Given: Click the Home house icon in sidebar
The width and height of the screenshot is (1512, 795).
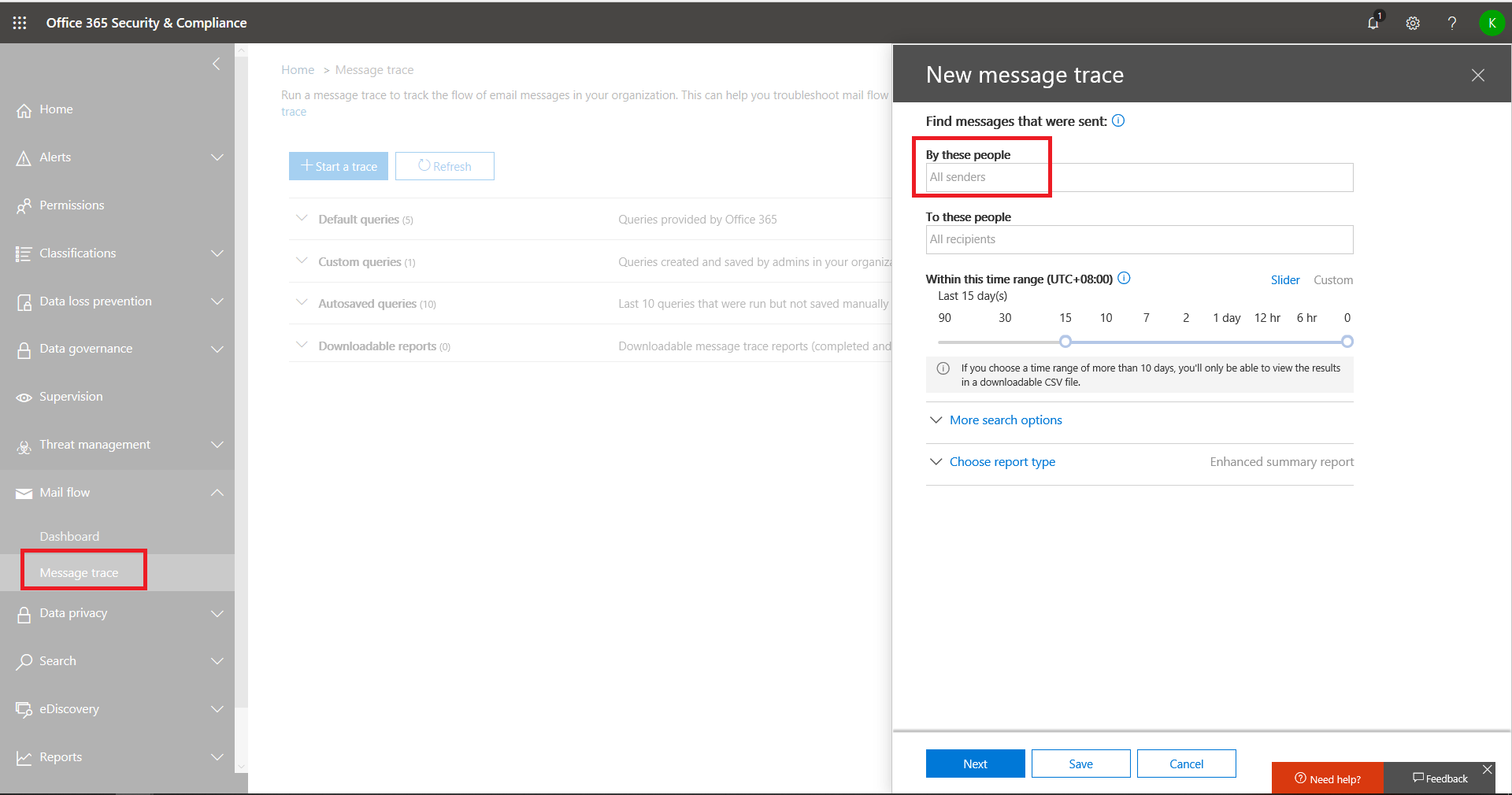Looking at the screenshot, I should pyautogui.click(x=24, y=110).
